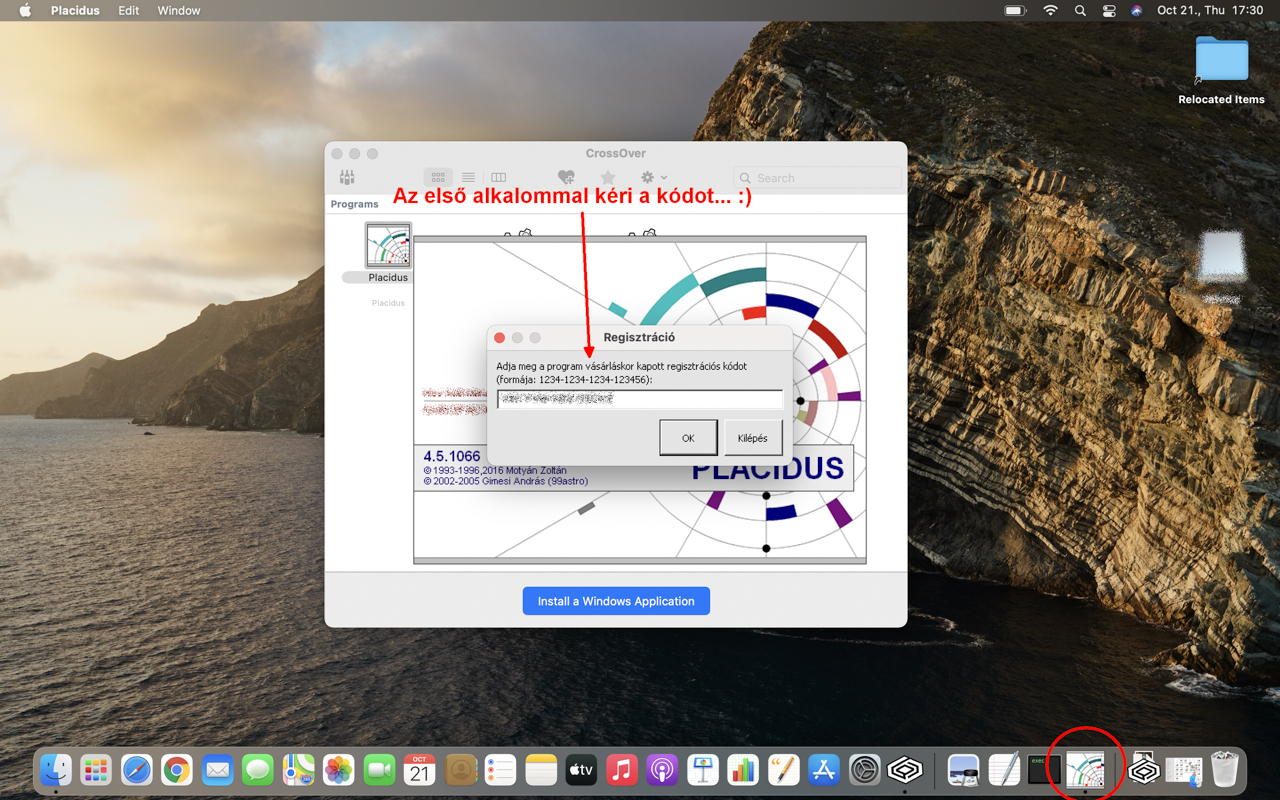Open Control Center in menu bar

1108,10
